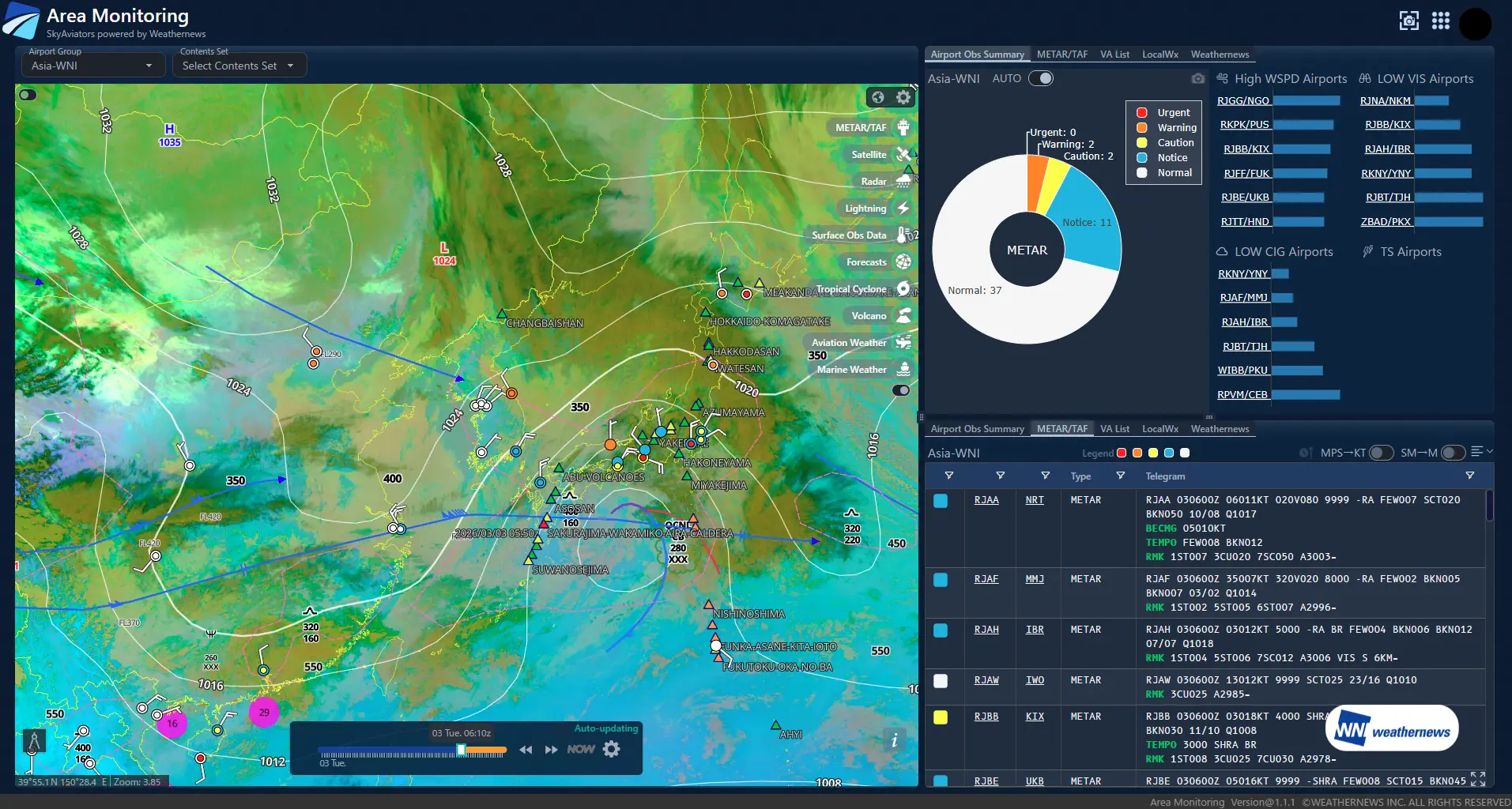Click the Lightning layer icon
The width and height of the screenshot is (1512, 809).
coord(903,208)
